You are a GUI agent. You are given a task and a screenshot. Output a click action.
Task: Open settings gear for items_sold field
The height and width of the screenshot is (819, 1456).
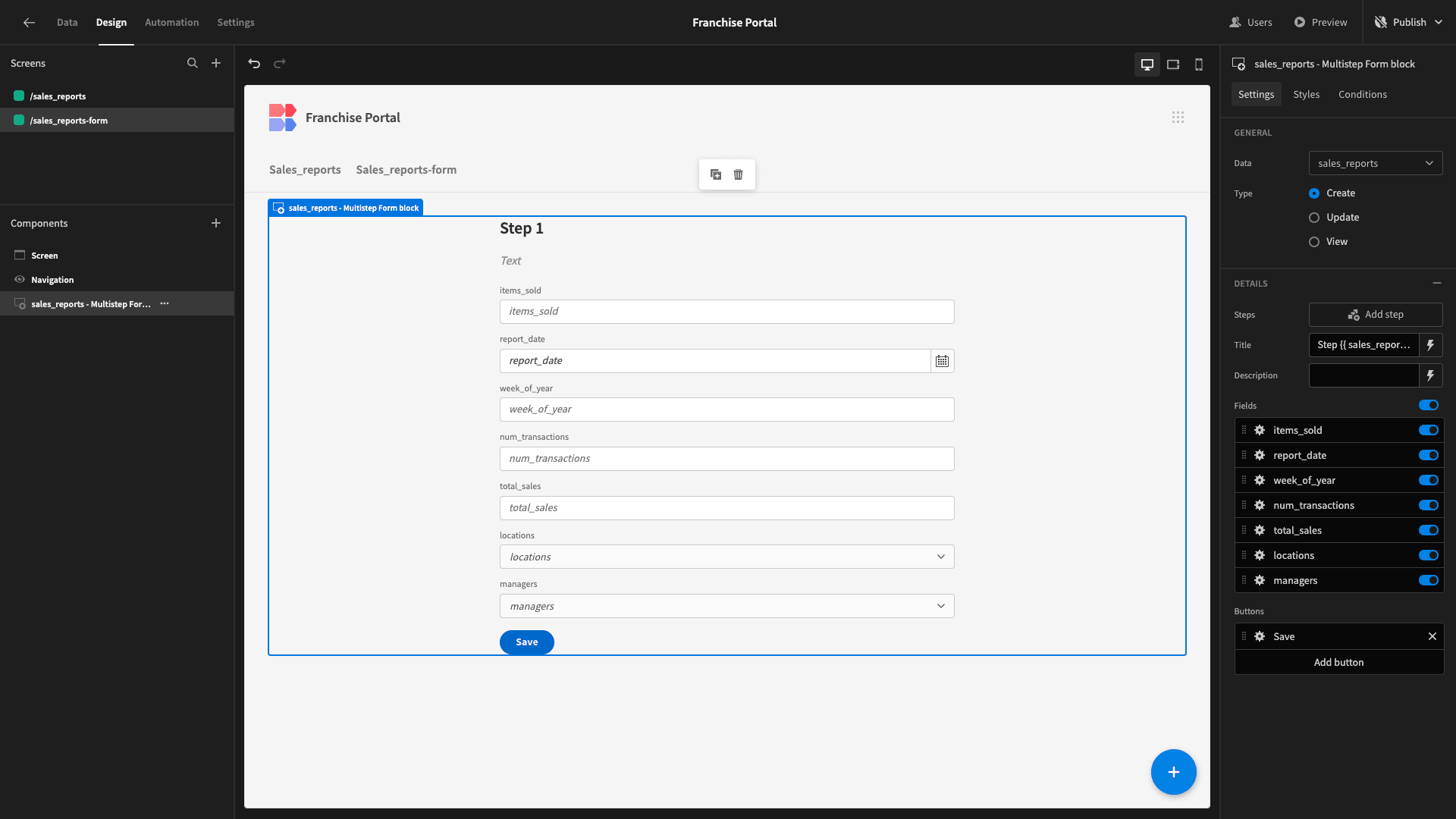[1260, 431]
